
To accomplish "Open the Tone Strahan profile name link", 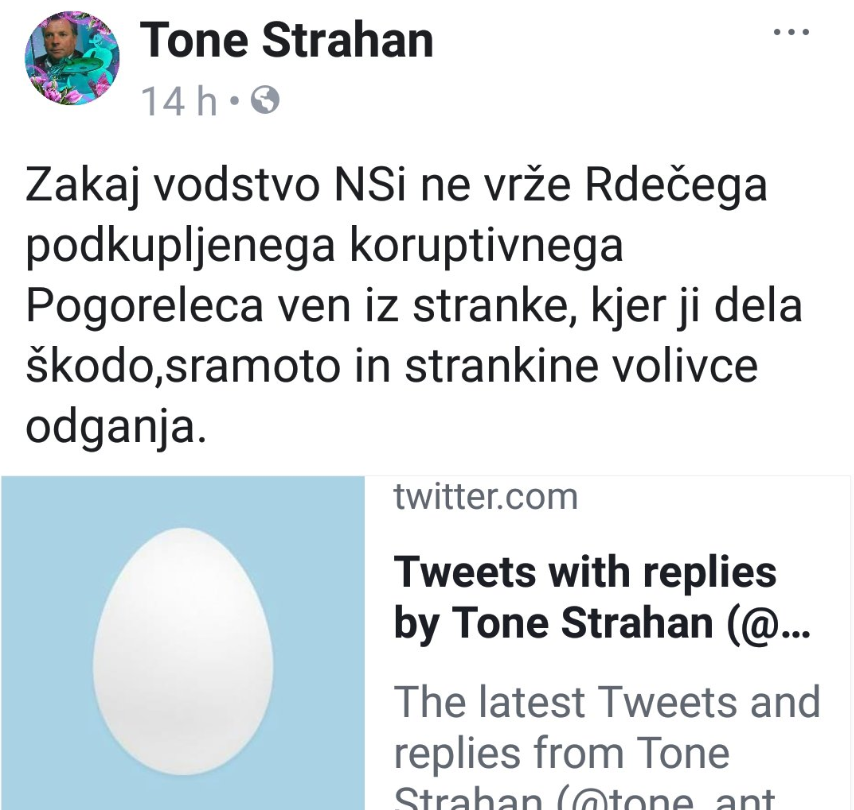I will [x=288, y=40].
